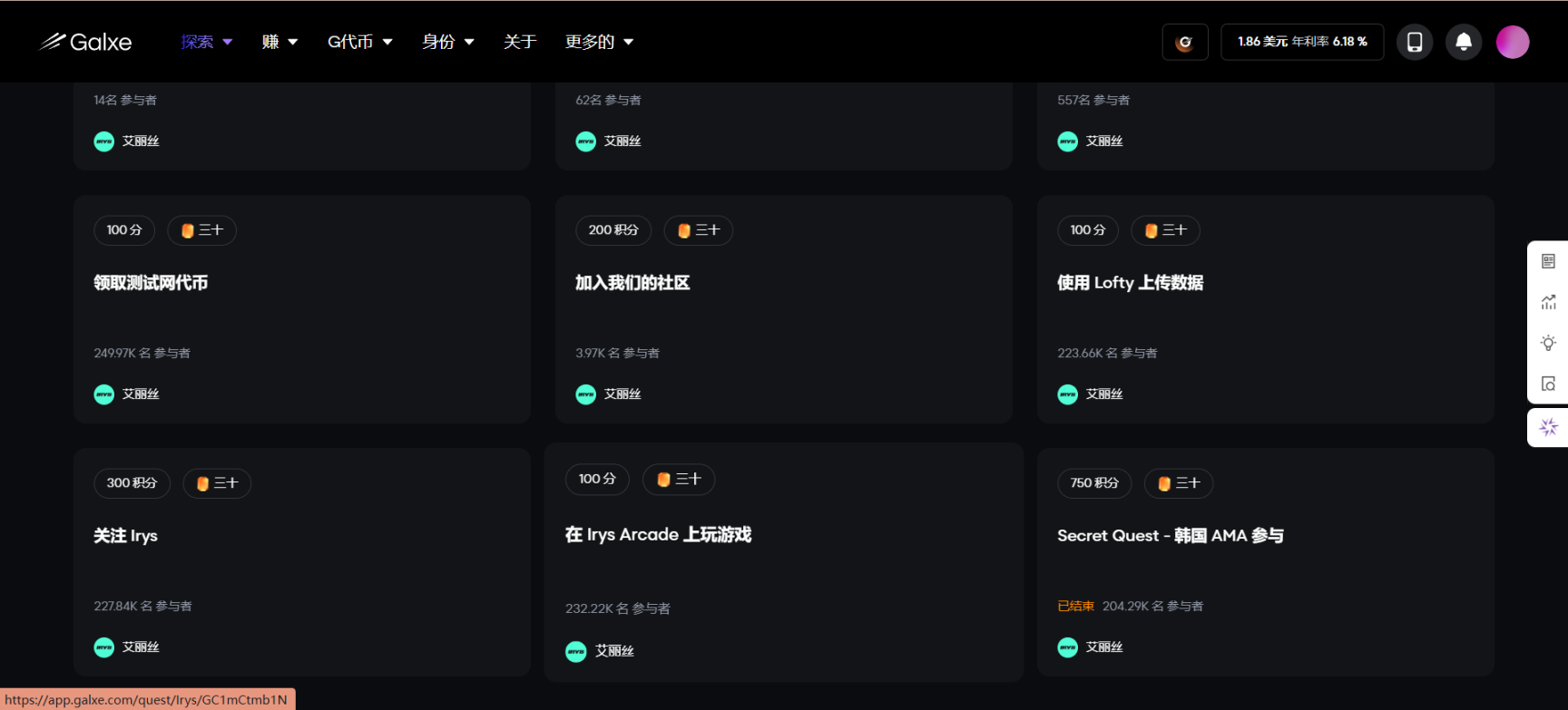This screenshot has height=710, width=1568.
Task: Open the 关于 menu item
Action: click(520, 42)
